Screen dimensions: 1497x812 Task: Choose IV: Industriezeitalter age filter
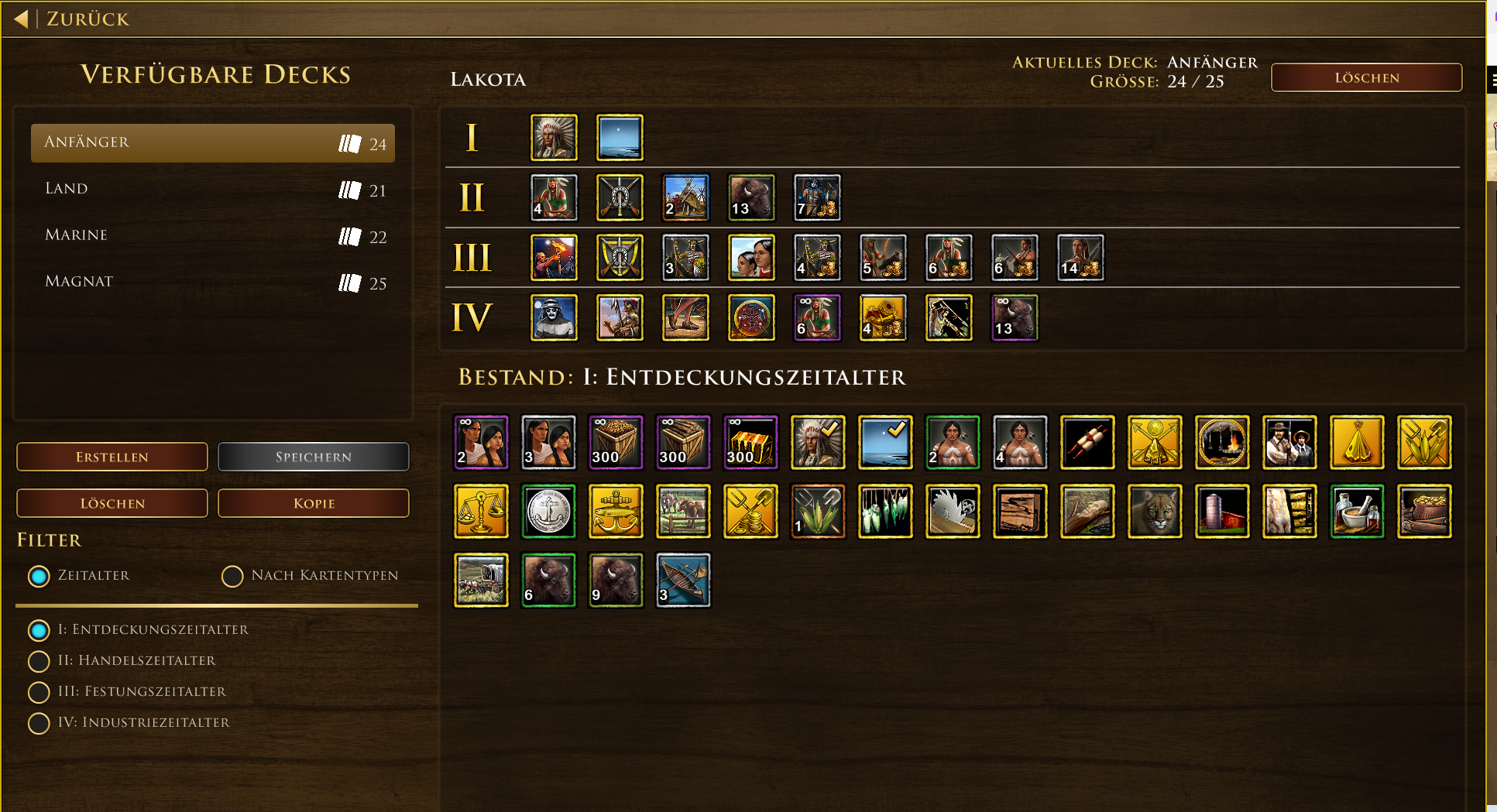[x=39, y=723]
